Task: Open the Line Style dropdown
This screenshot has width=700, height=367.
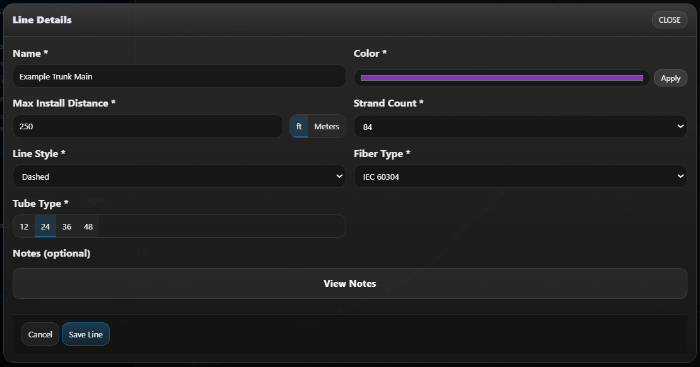Action: (x=179, y=176)
